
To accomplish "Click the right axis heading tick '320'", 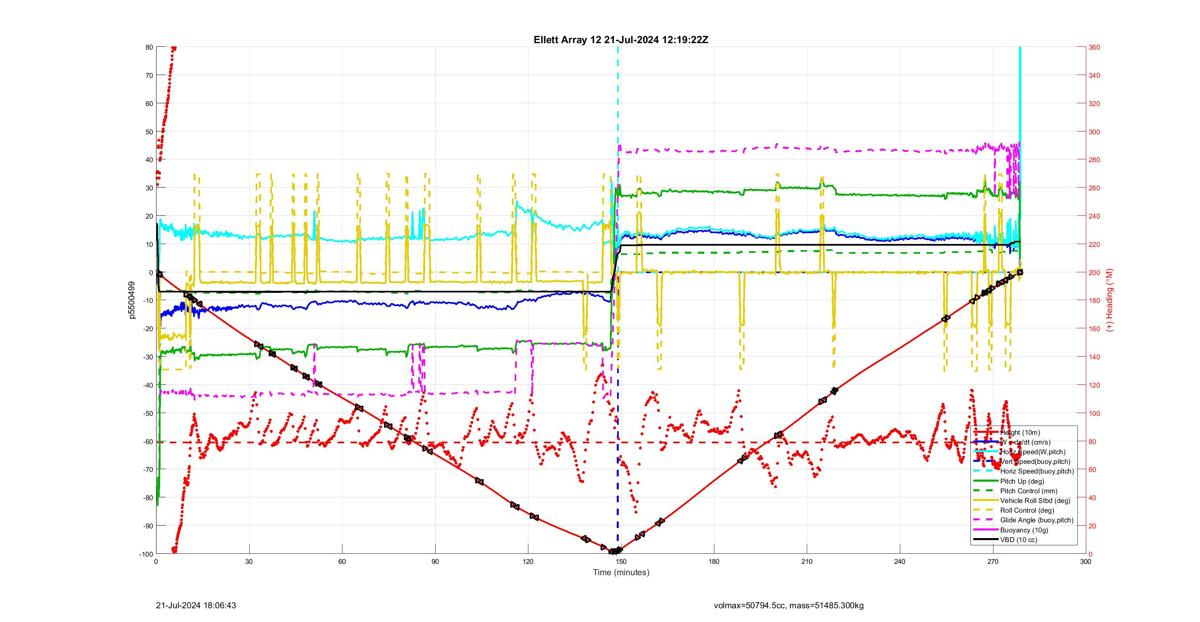I will pyautogui.click(x=1095, y=103).
